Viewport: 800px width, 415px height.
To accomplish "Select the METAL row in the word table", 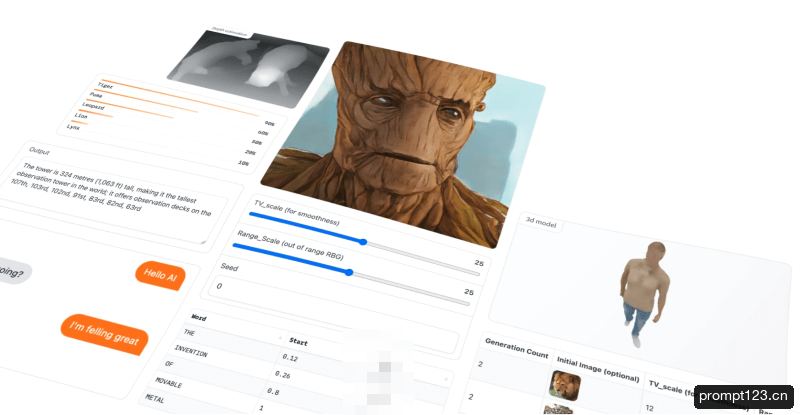I will (x=155, y=399).
